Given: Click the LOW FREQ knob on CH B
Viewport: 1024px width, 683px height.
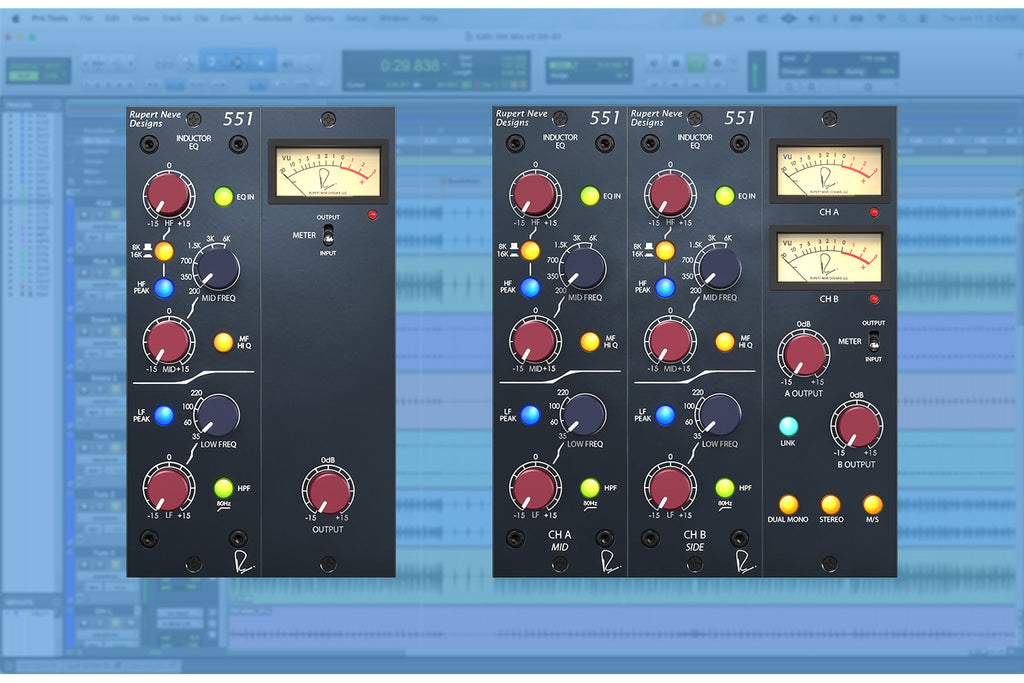Looking at the screenshot, I should [718, 415].
